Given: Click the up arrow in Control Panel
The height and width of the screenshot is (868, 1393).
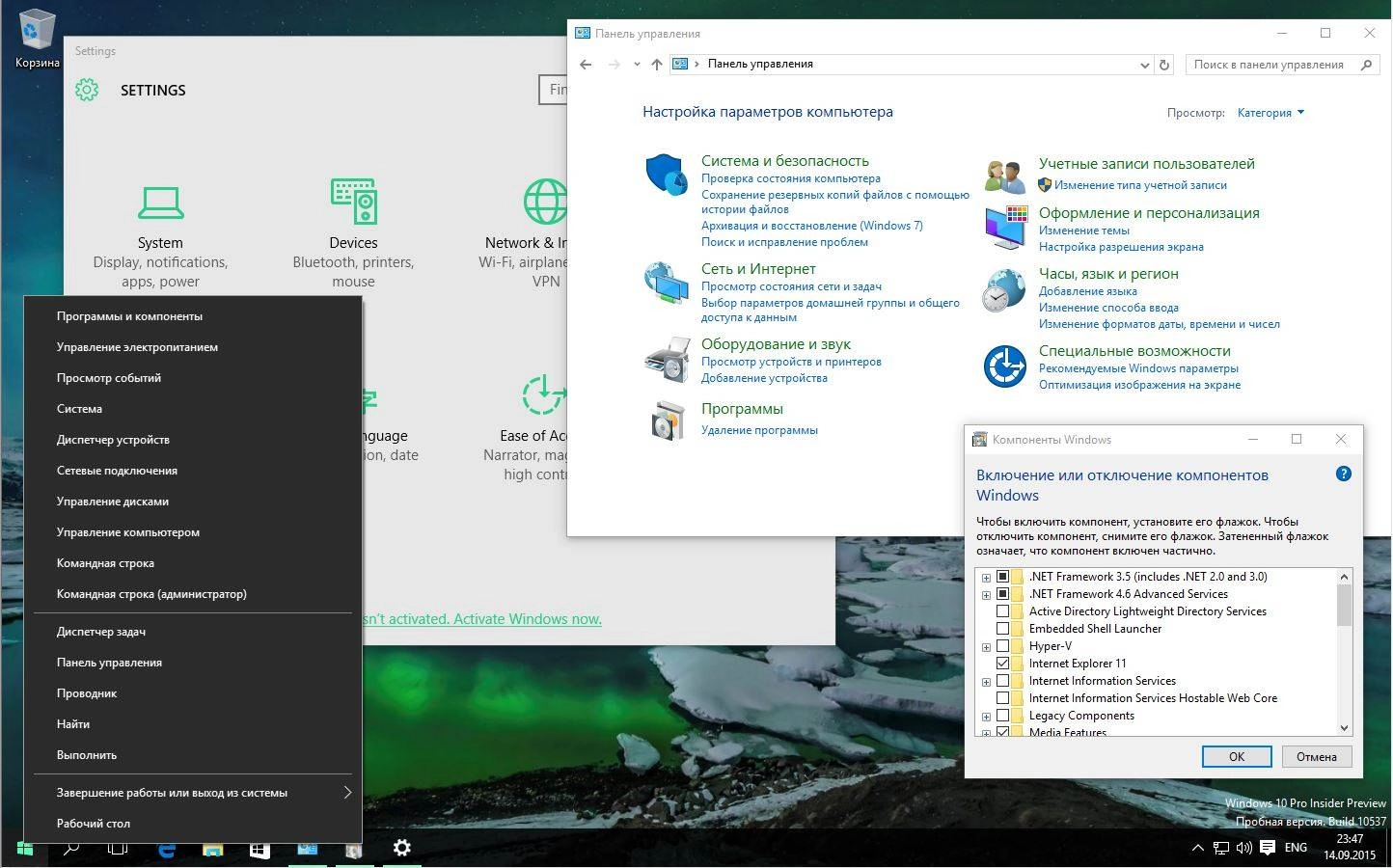Looking at the screenshot, I should (x=657, y=65).
